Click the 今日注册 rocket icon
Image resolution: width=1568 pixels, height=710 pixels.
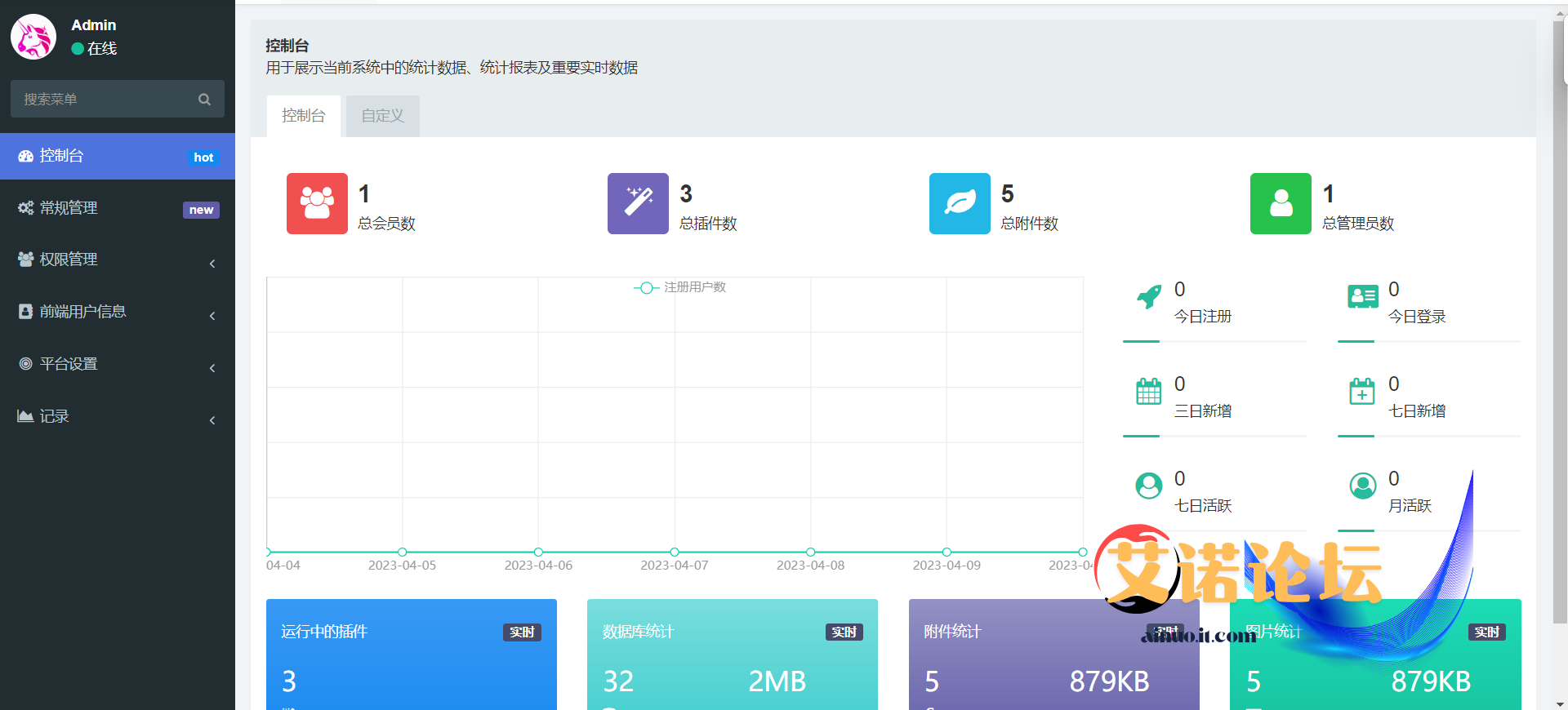pos(1149,297)
